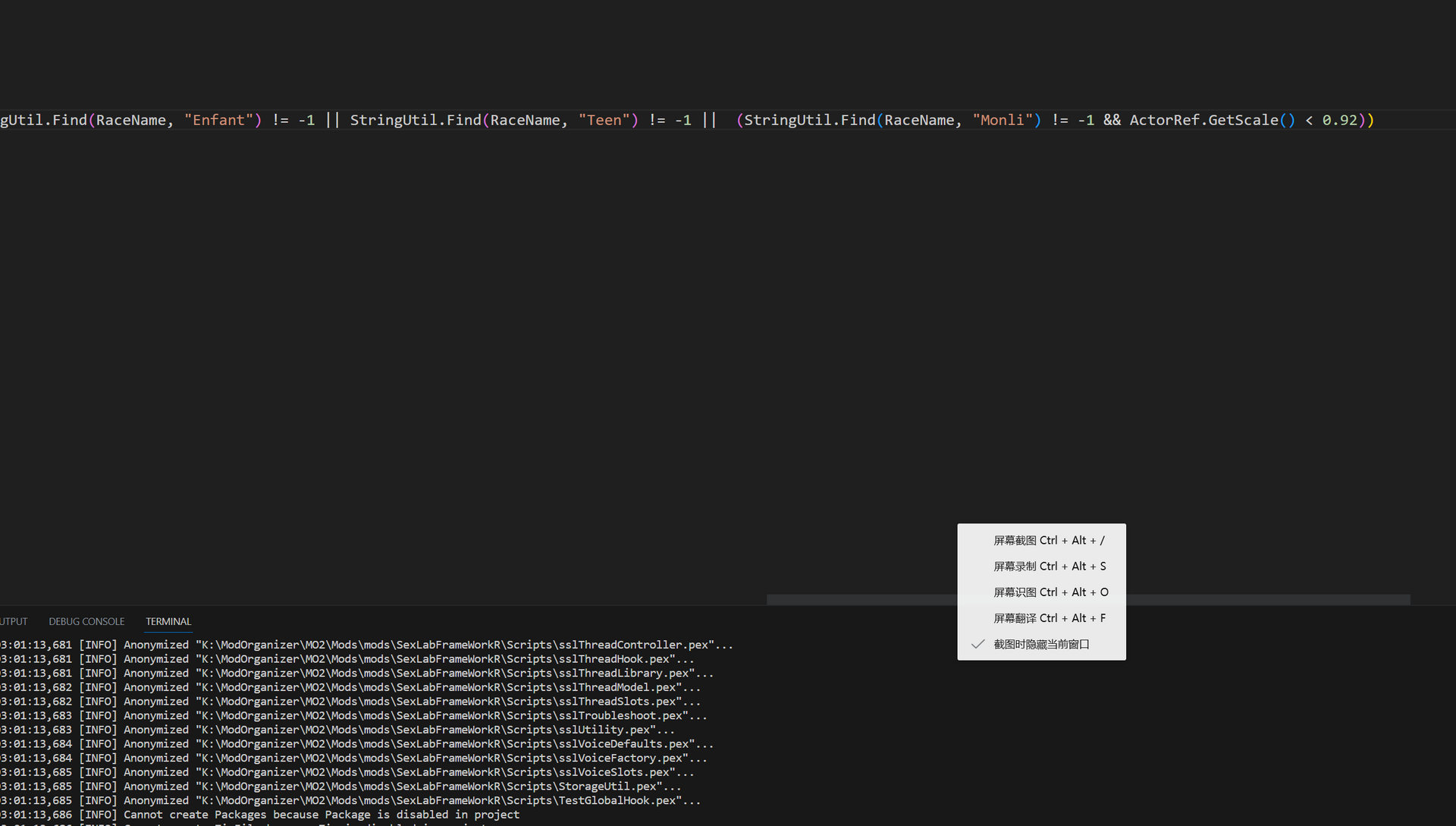Click the "Enfant" string in code line
The width and height of the screenshot is (1456, 826).
click(x=218, y=120)
